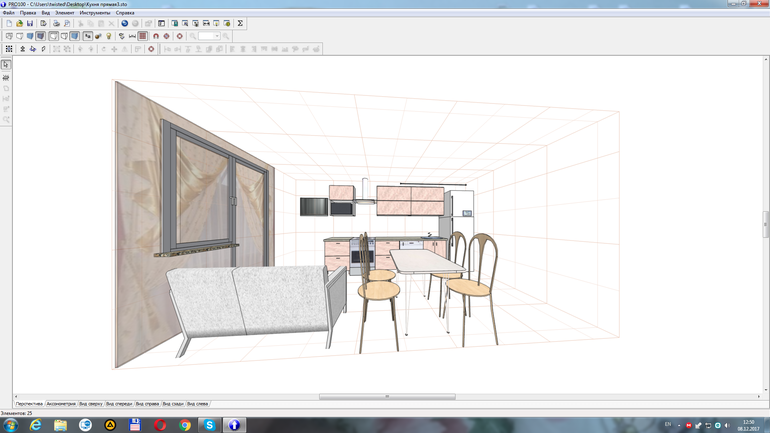Open the Файл menu

[x=9, y=13]
